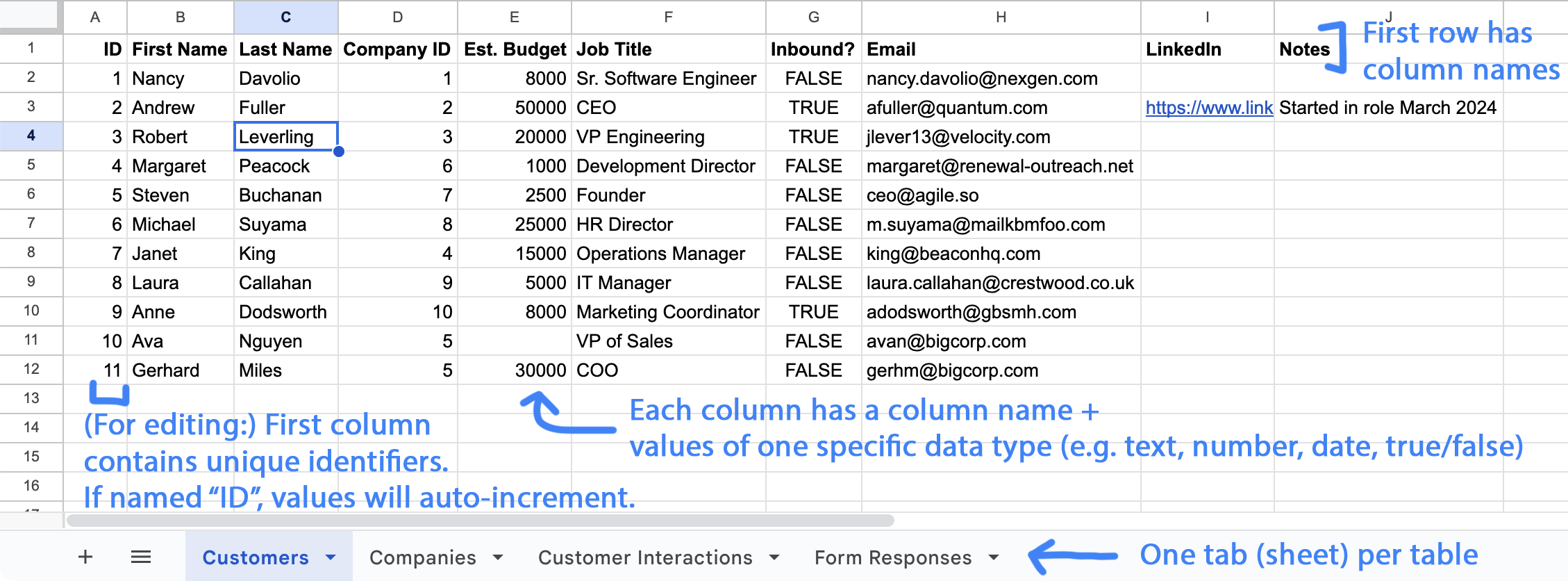
Task: Select the TRUE cell in Andrew Fuller's row
Action: point(813,107)
